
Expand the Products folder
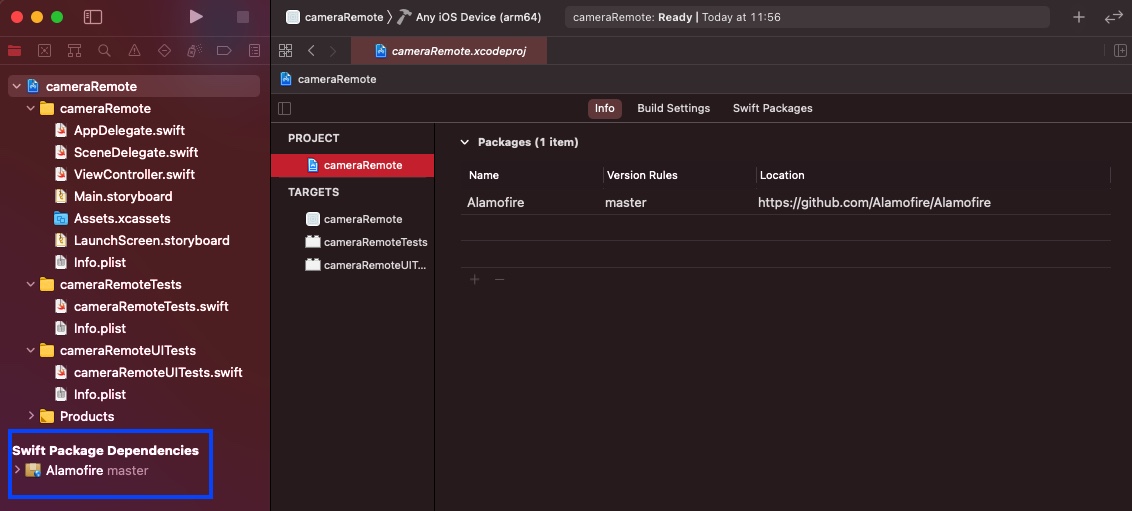click(x=30, y=416)
